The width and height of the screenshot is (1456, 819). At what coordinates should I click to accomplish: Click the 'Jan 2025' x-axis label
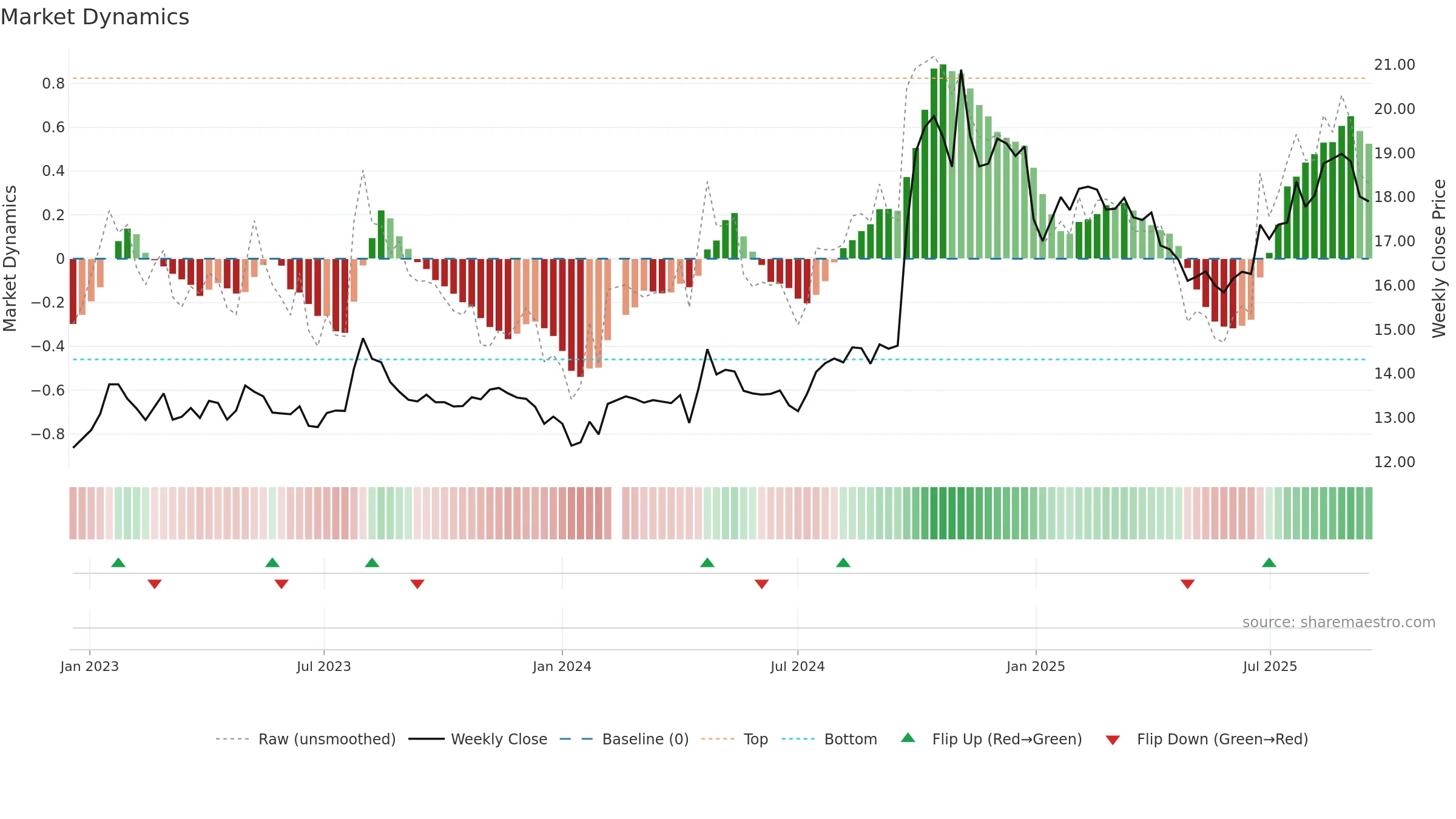coord(1036,667)
